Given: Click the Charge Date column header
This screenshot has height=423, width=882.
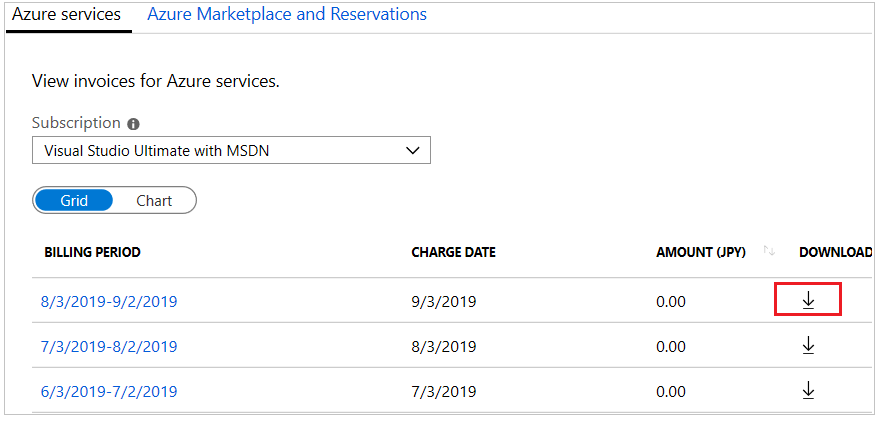Looking at the screenshot, I should click(453, 252).
